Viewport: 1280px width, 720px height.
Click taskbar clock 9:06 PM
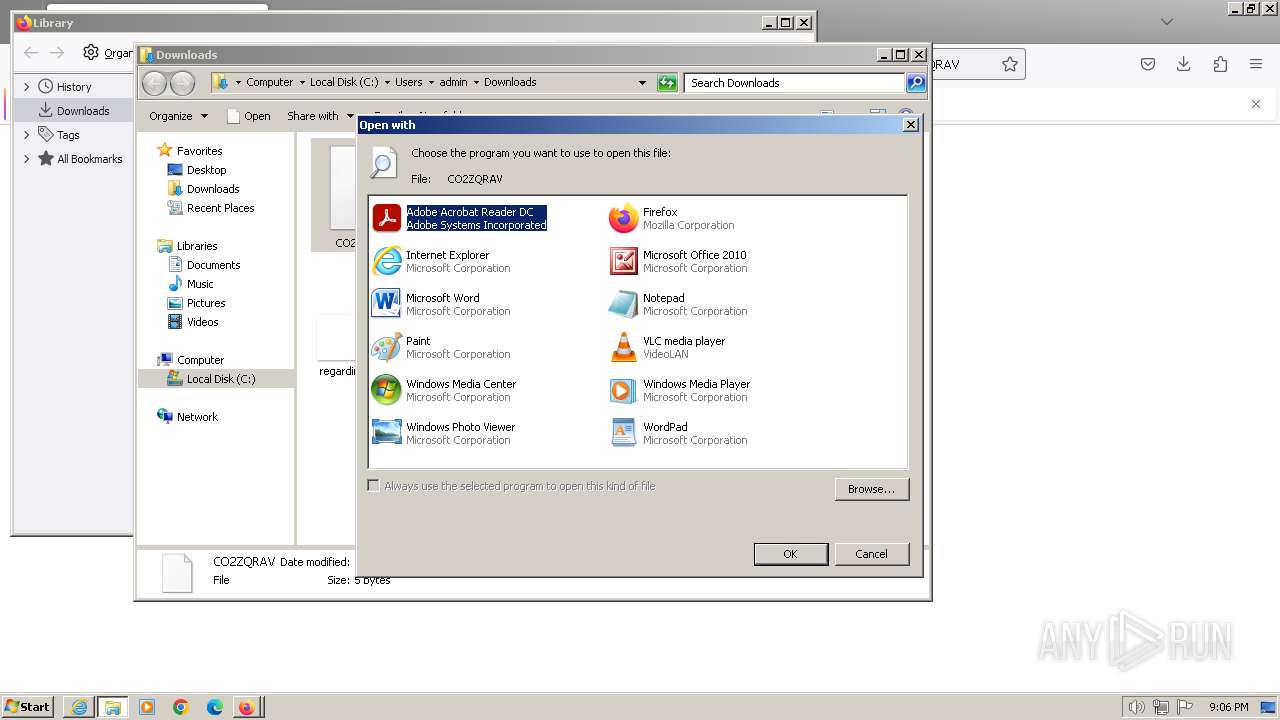[x=1228, y=707]
